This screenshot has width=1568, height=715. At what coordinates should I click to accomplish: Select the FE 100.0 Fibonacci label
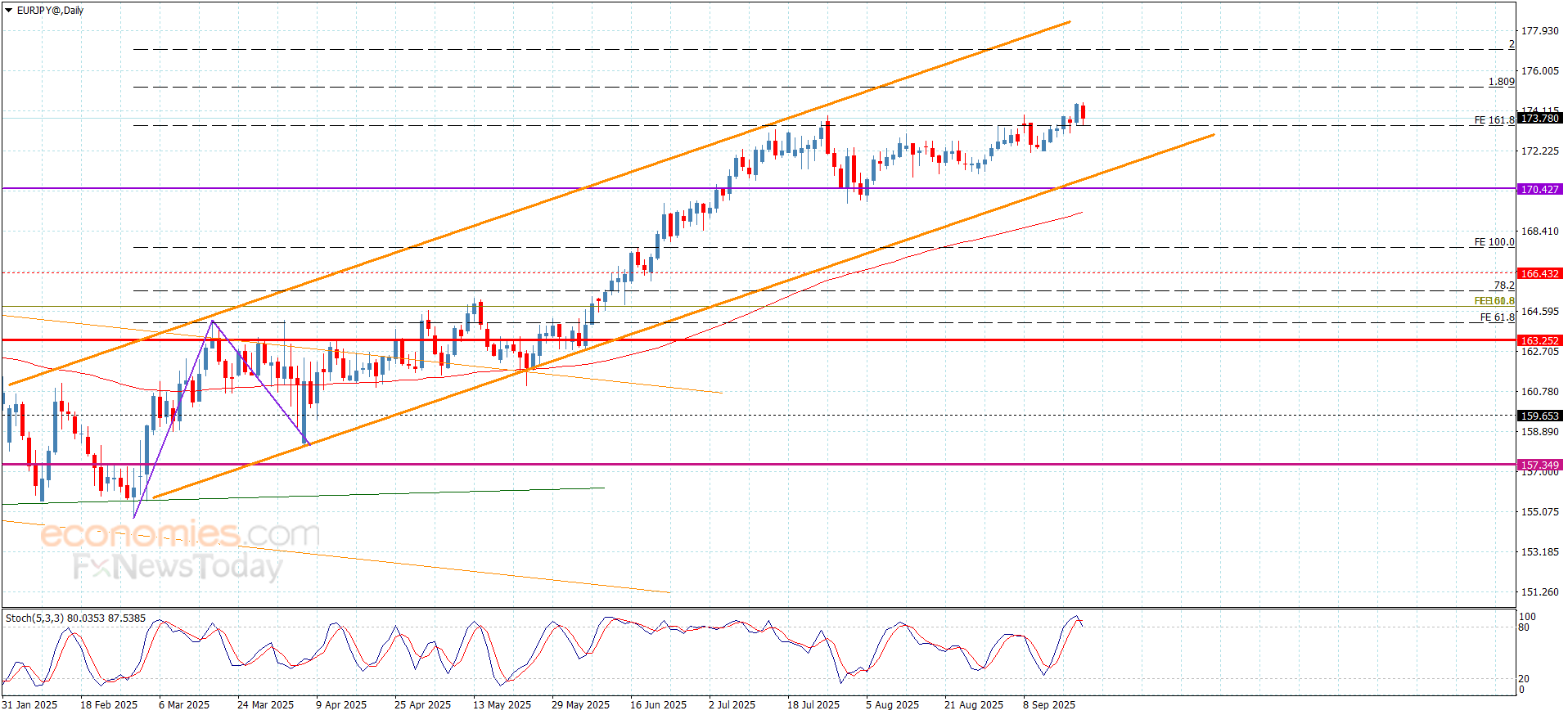(x=1494, y=242)
